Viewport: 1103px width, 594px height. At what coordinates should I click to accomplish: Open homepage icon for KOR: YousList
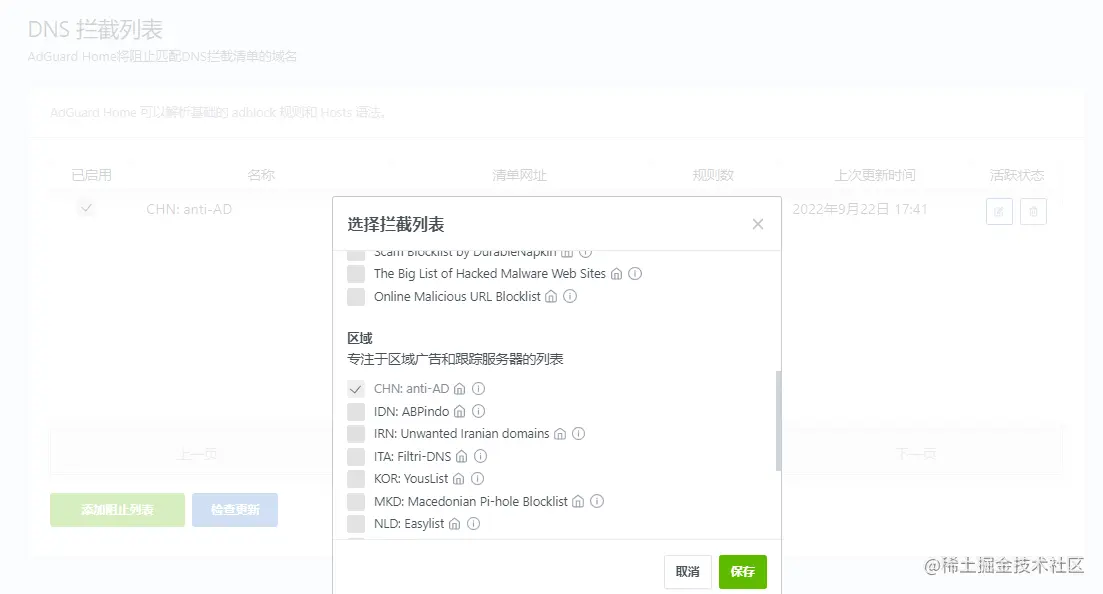(459, 479)
